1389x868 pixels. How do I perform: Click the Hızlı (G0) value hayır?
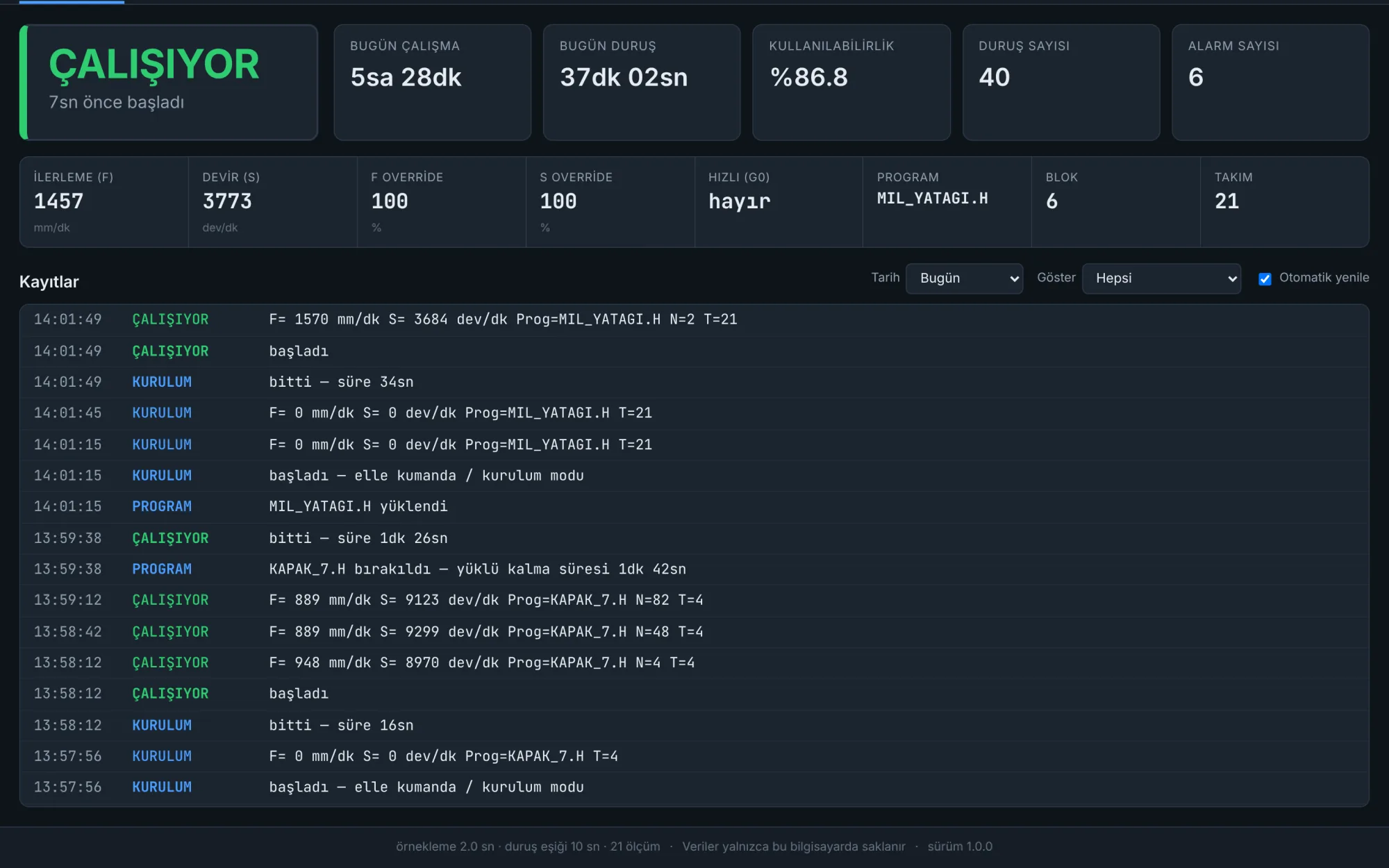click(740, 201)
